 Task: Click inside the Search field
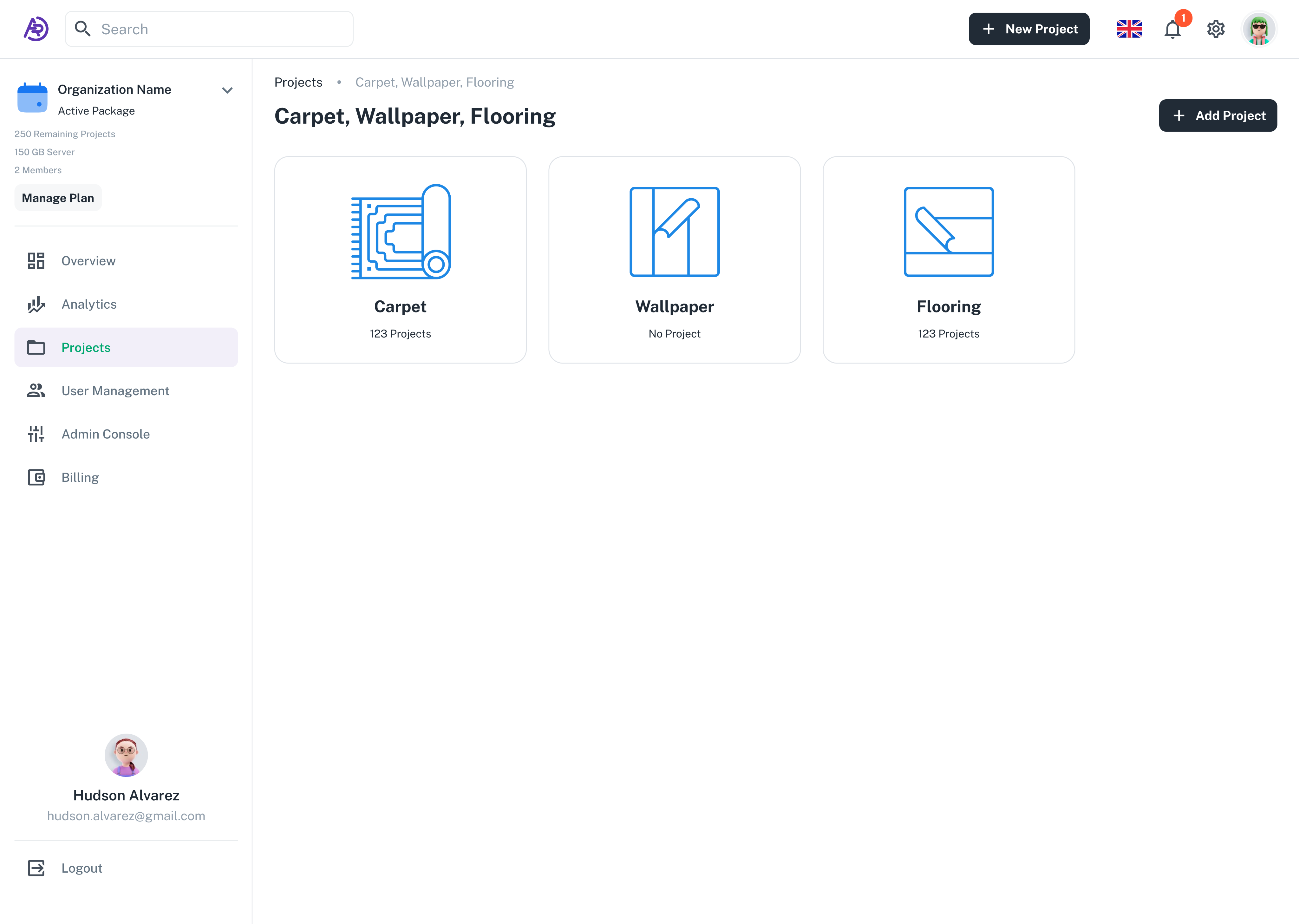coord(222,29)
